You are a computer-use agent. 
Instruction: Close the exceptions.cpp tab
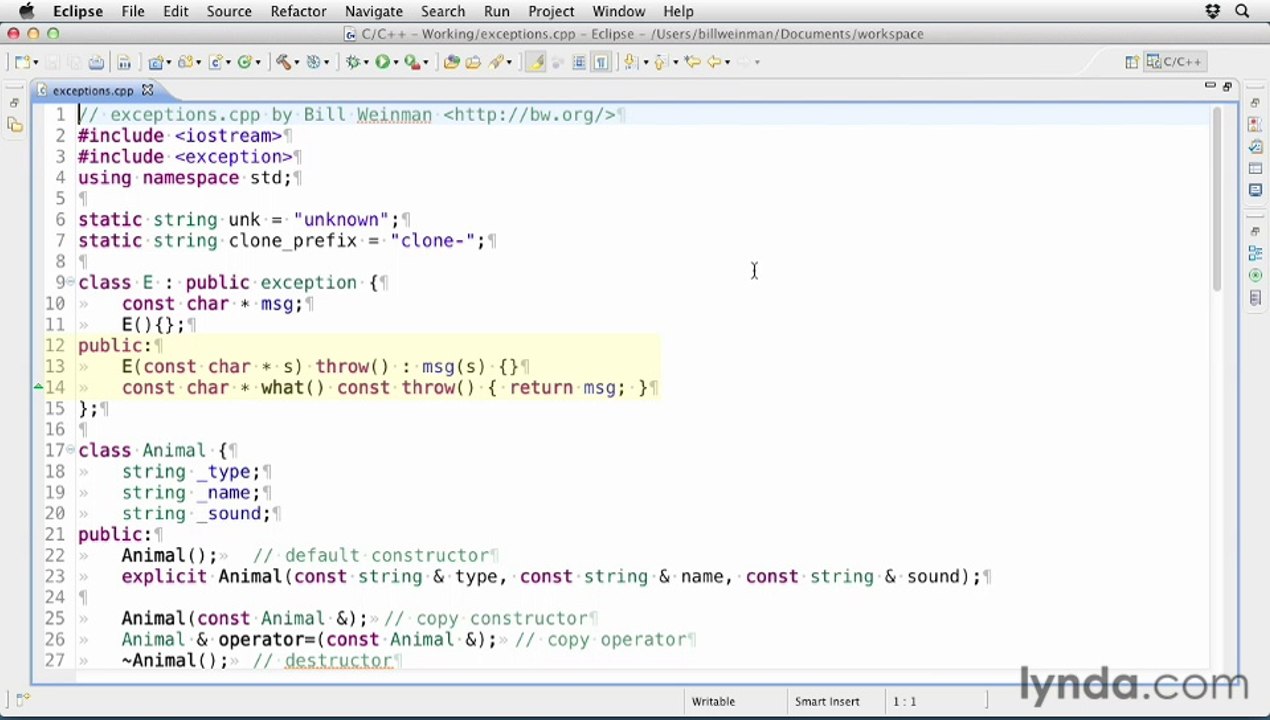click(147, 90)
